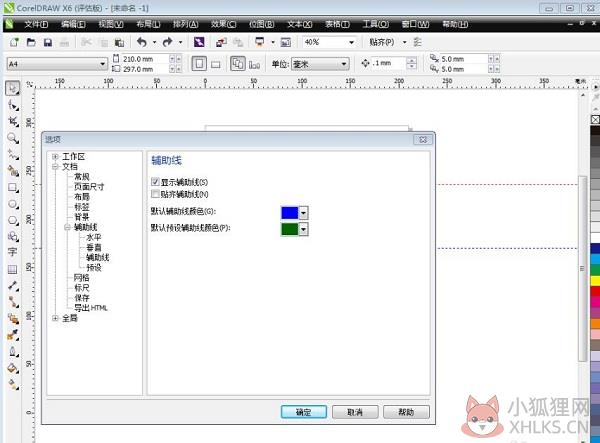Click the blue default guideline color swatch

290,213
